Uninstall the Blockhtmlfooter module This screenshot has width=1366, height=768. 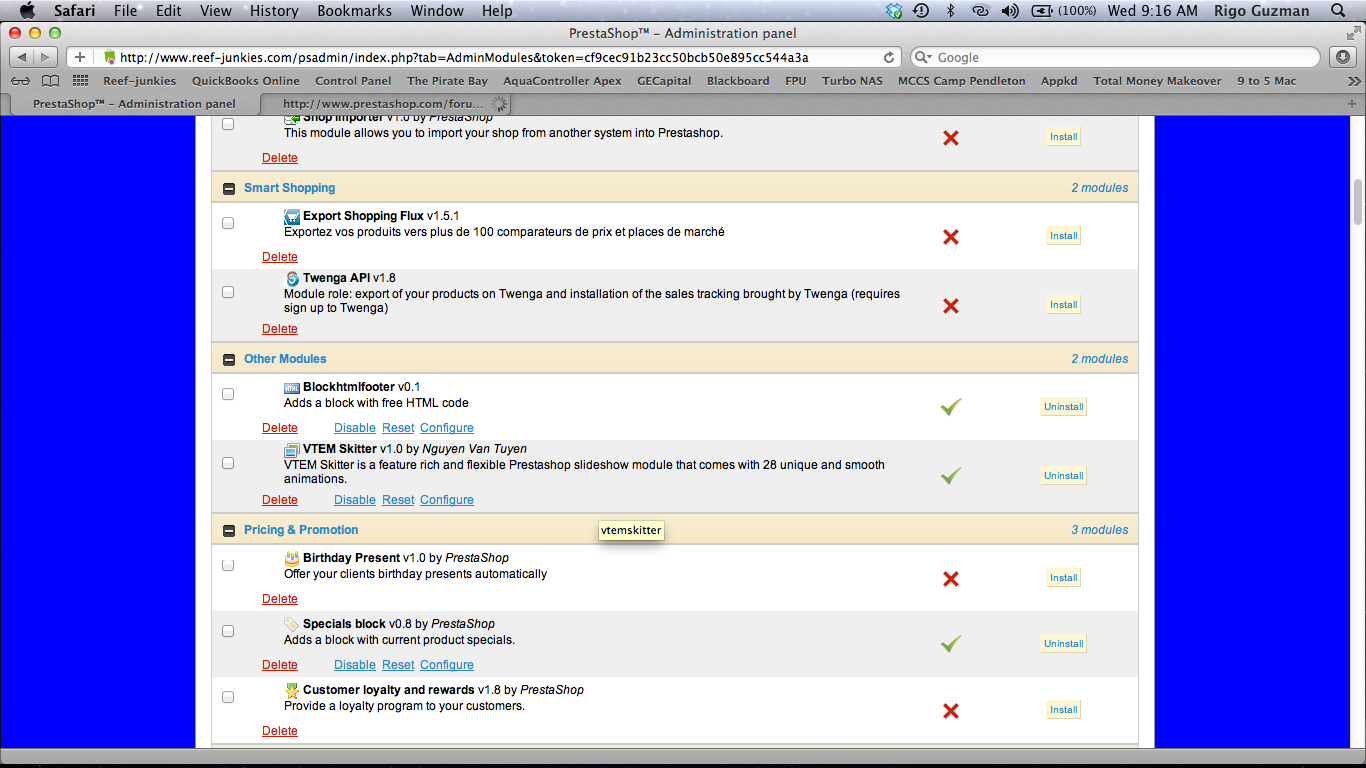(x=1063, y=407)
